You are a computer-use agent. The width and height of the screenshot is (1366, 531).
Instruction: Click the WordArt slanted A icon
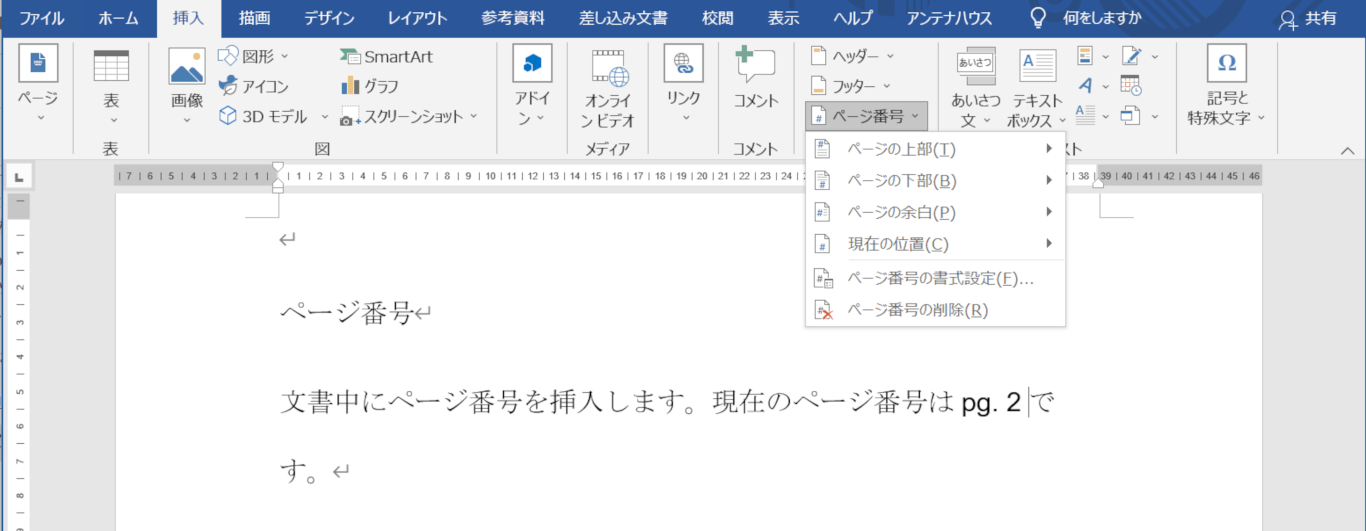(1085, 86)
